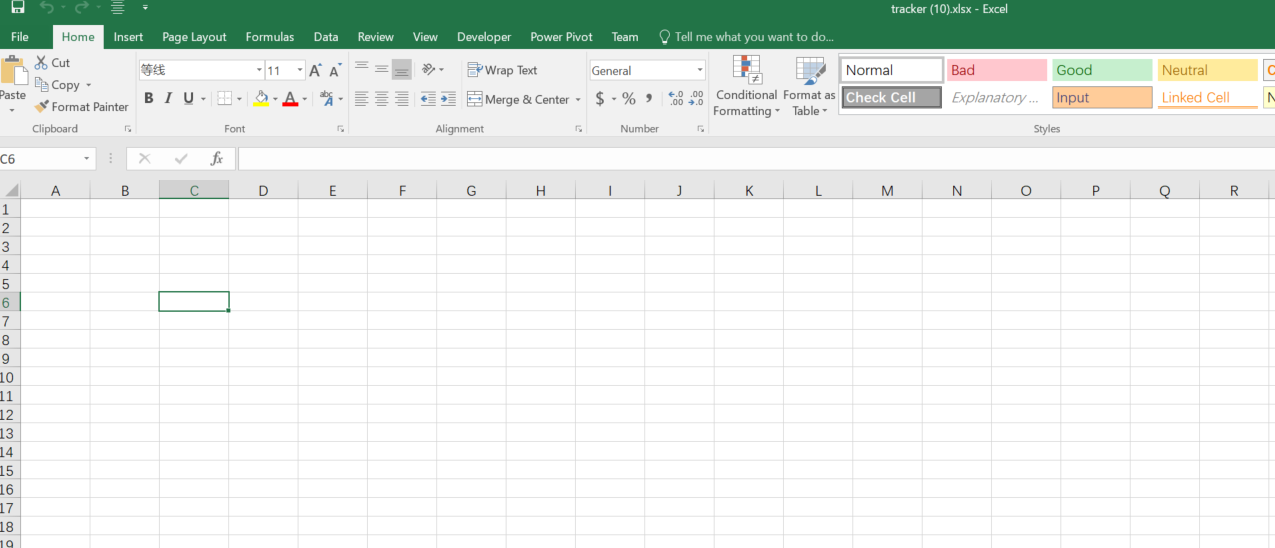
Task: Click inside the formula bar
Action: 755,158
